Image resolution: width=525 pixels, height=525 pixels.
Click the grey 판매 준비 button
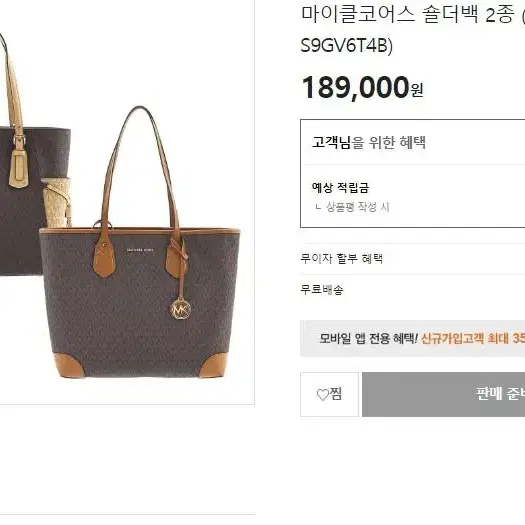[x=443, y=394]
